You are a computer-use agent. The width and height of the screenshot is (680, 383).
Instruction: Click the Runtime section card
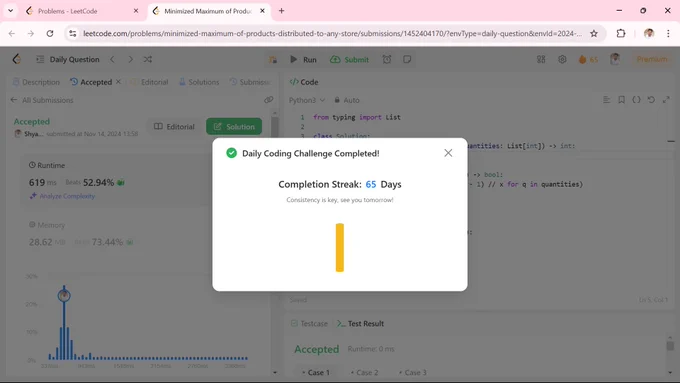[x=117, y=180]
